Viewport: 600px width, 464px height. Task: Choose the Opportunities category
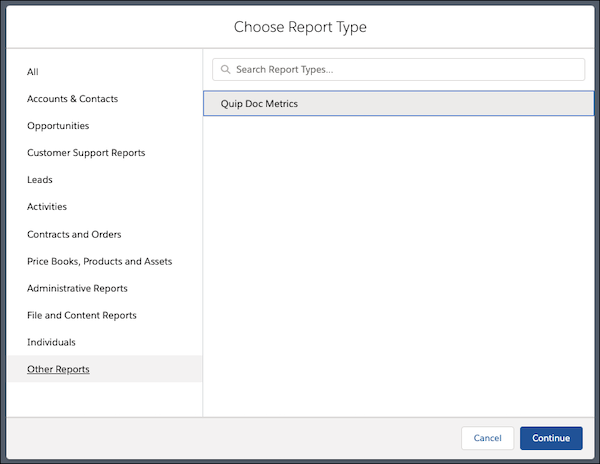pos(58,126)
